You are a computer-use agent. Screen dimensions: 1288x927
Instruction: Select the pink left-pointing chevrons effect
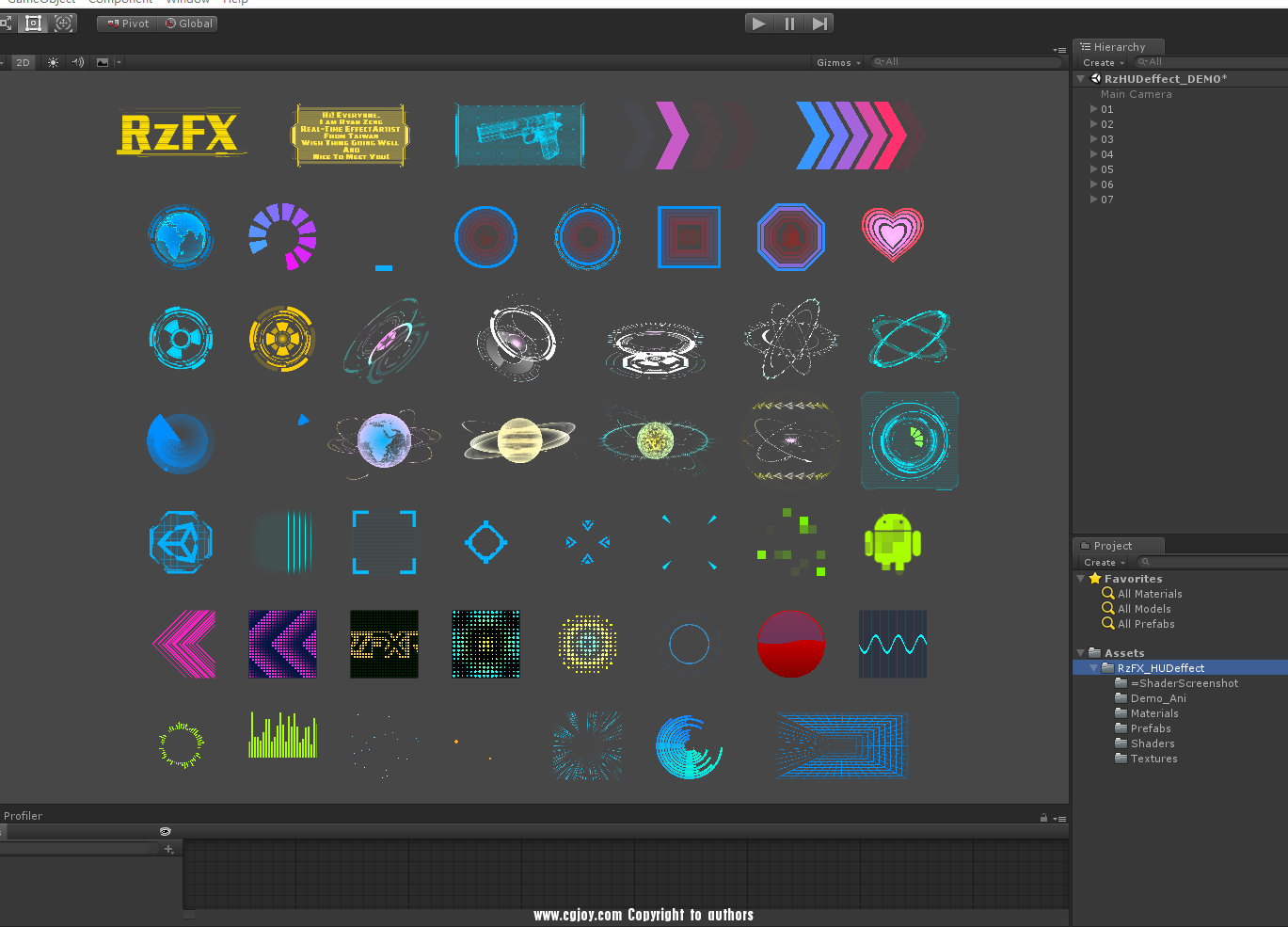tap(184, 644)
